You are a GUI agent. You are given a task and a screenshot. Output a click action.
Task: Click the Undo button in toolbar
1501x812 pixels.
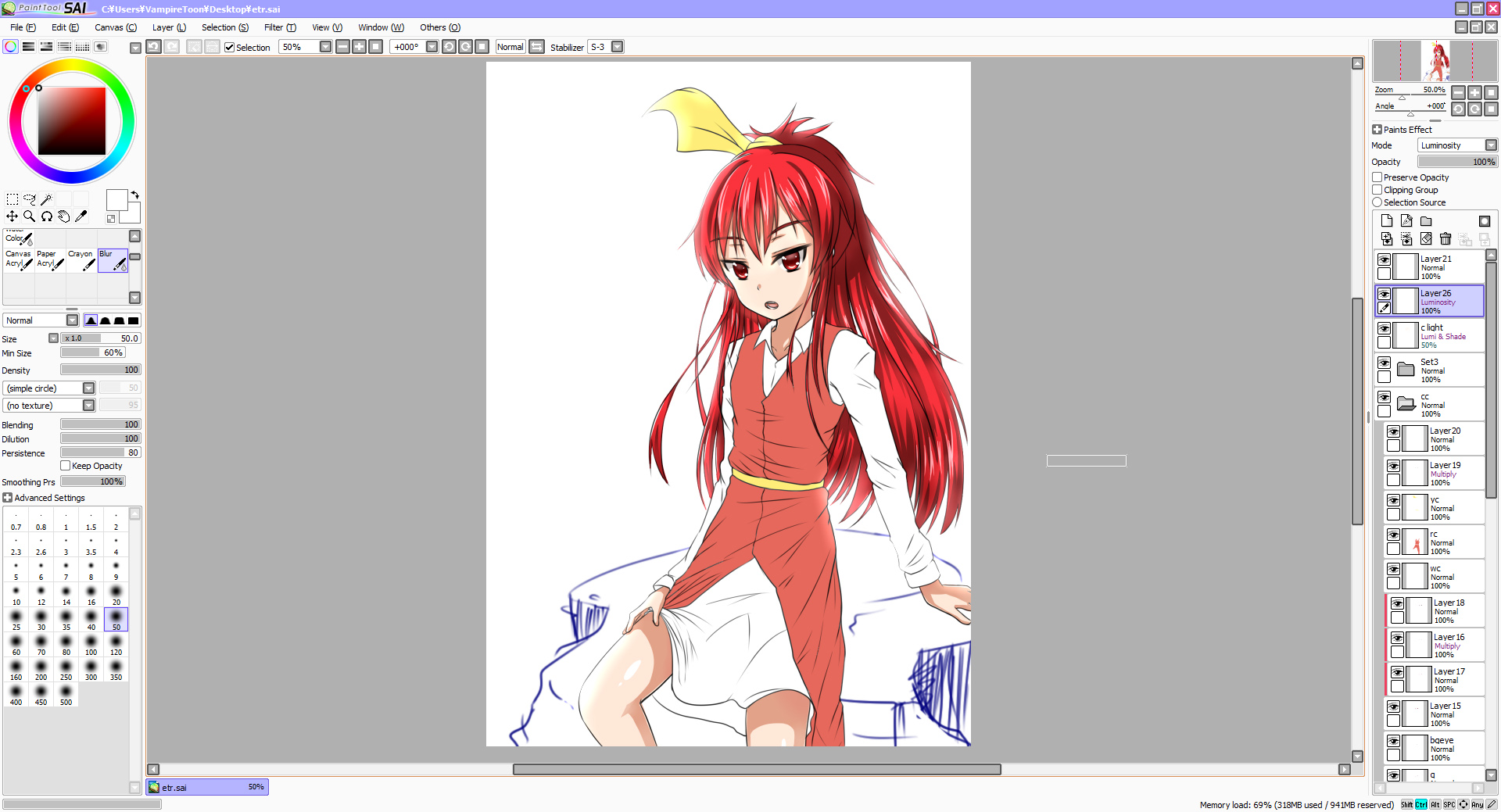pos(154,47)
